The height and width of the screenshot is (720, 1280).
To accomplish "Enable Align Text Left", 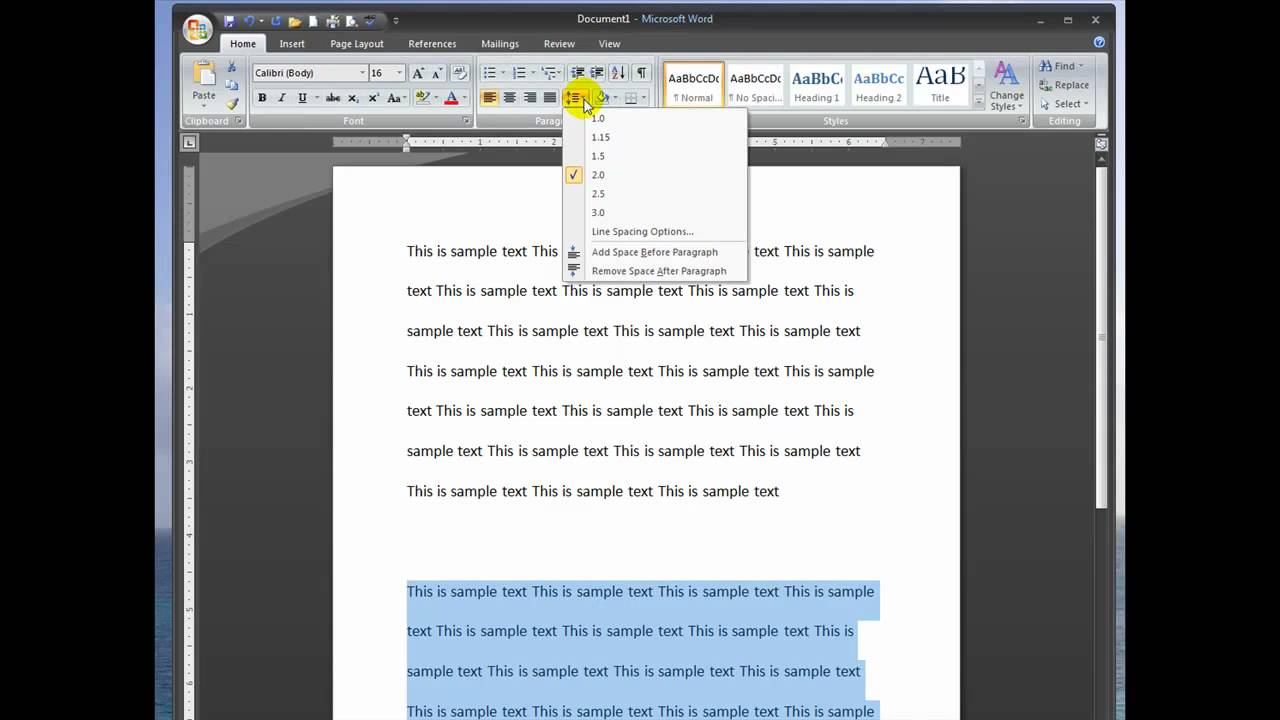I will (490, 98).
